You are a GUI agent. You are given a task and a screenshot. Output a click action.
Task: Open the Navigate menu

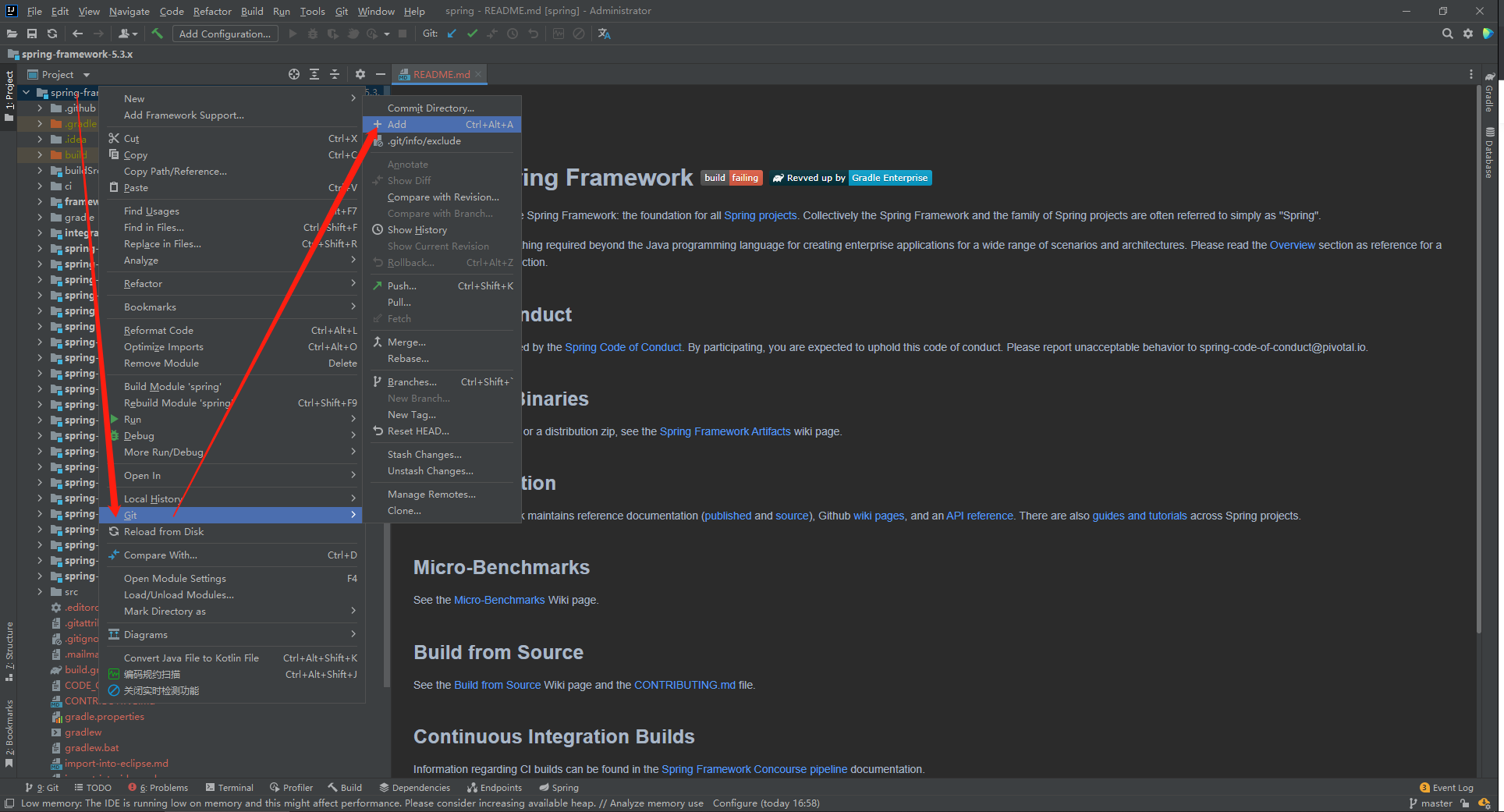(x=129, y=11)
